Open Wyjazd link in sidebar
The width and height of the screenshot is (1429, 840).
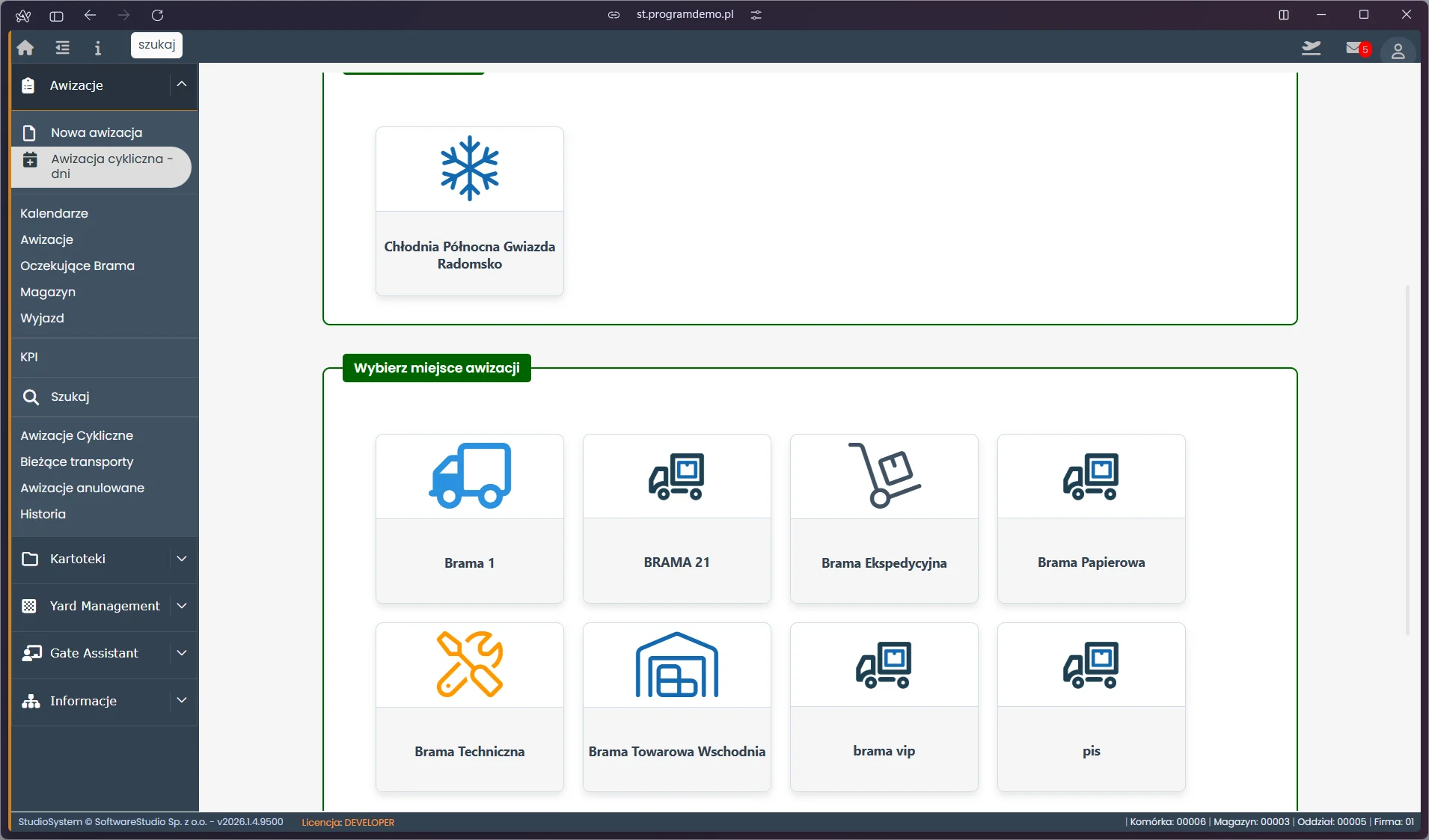pyautogui.click(x=42, y=318)
